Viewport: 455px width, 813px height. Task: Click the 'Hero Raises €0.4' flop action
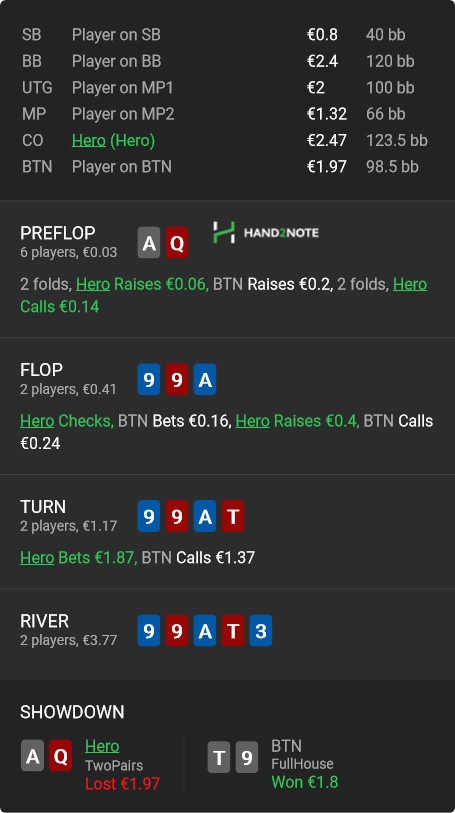click(297, 421)
